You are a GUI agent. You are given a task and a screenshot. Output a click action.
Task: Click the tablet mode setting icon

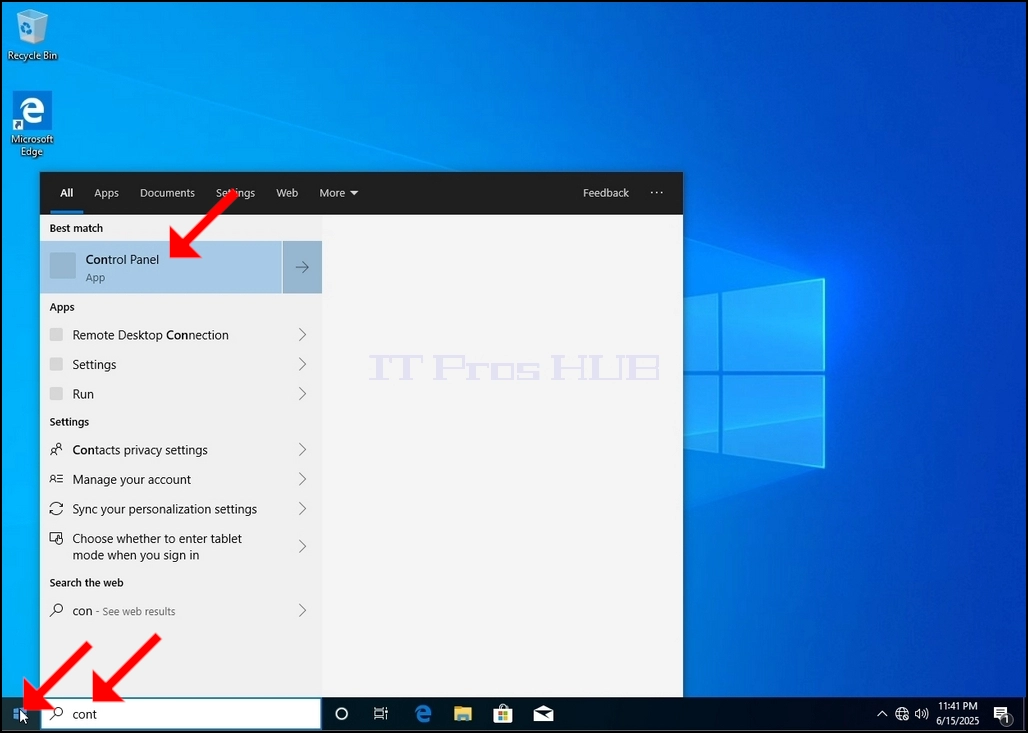click(56, 538)
